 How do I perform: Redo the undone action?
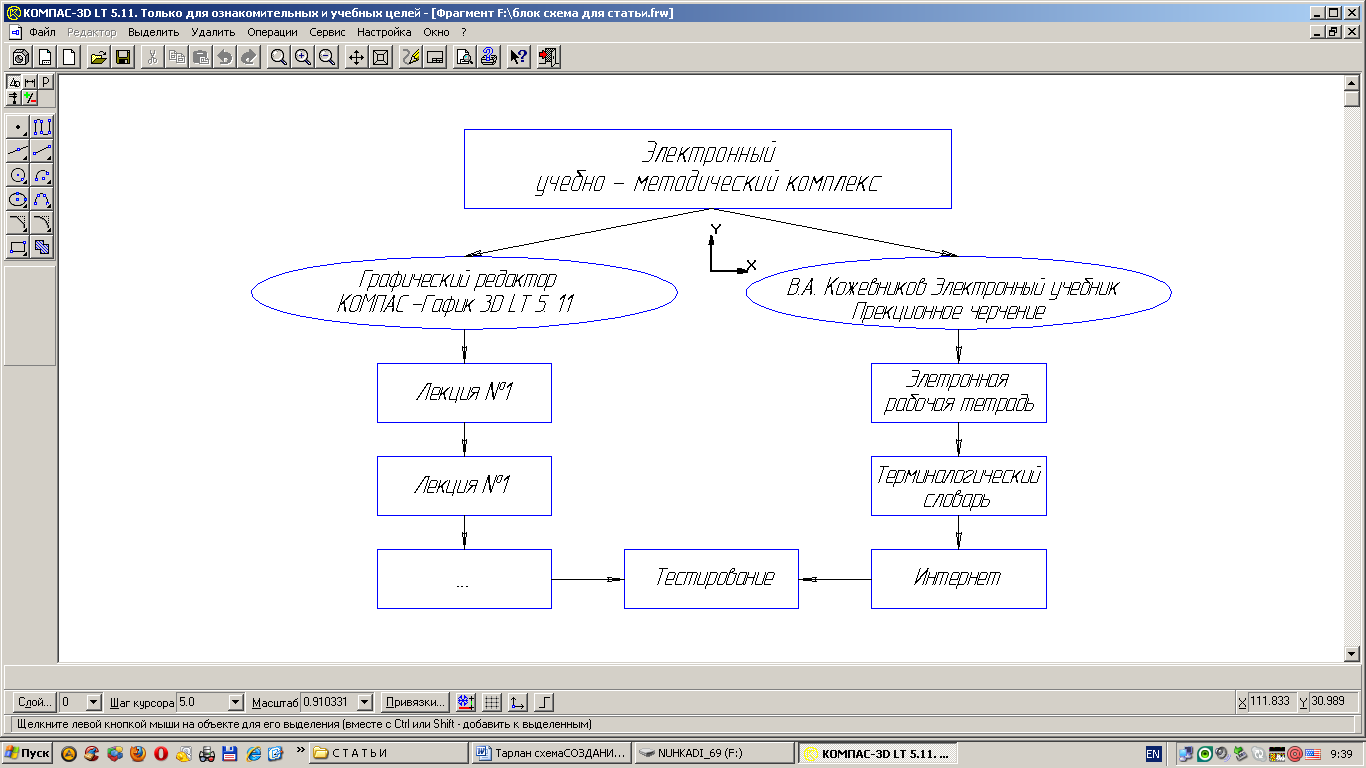pyautogui.click(x=249, y=57)
